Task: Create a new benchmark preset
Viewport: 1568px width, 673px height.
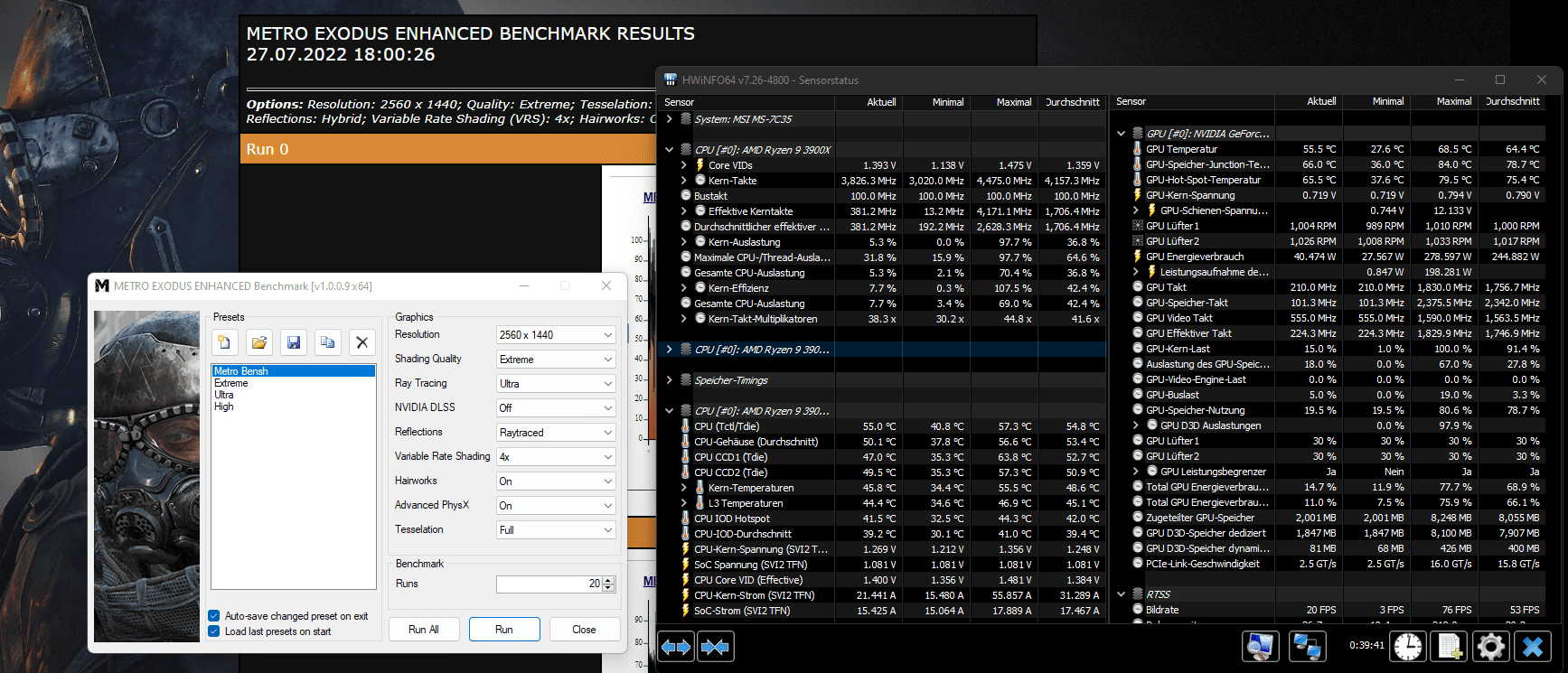Action: click(224, 342)
